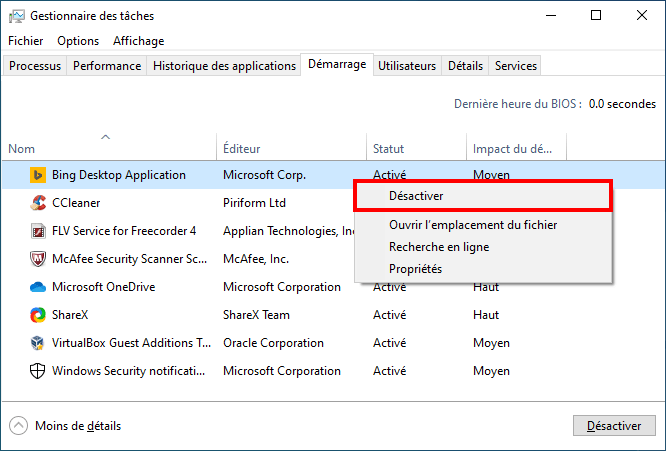The image size is (666, 451).
Task: Close the Gestionnaire des tâches window
Action: click(x=642, y=16)
